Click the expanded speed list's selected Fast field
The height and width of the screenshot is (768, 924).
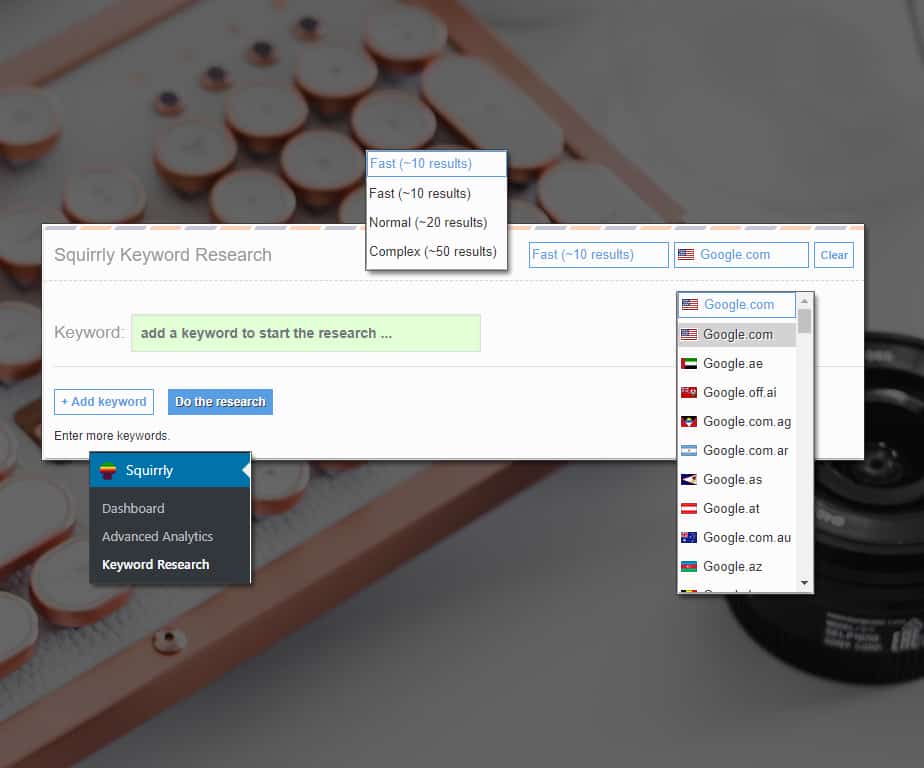tap(436, 163)
